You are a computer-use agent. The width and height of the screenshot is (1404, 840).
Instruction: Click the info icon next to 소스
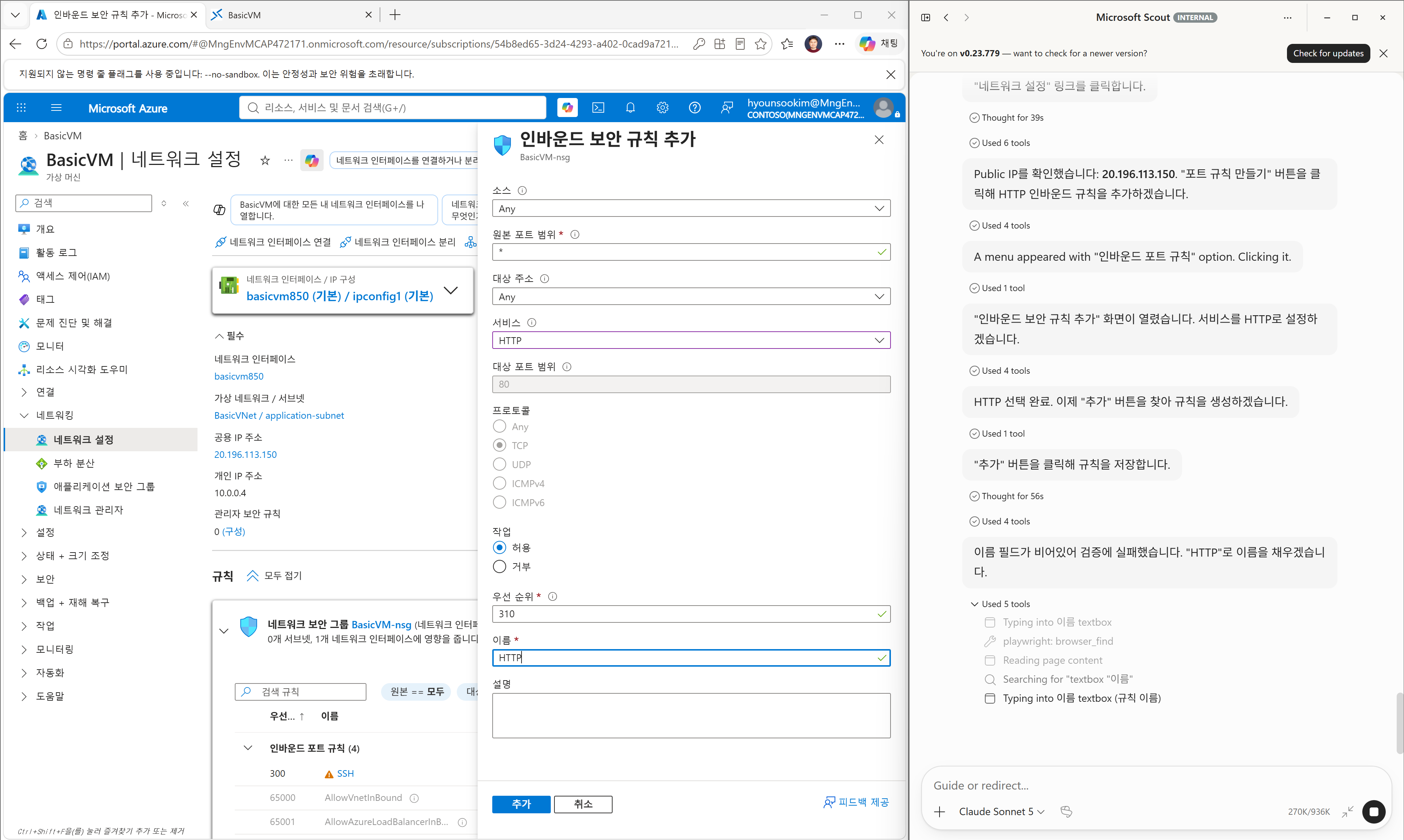[522, 191]
